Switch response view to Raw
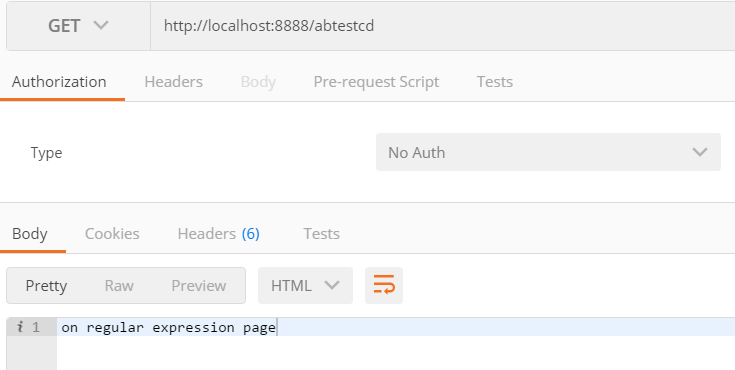Screen dimensions: 735x370 (119, 286)
